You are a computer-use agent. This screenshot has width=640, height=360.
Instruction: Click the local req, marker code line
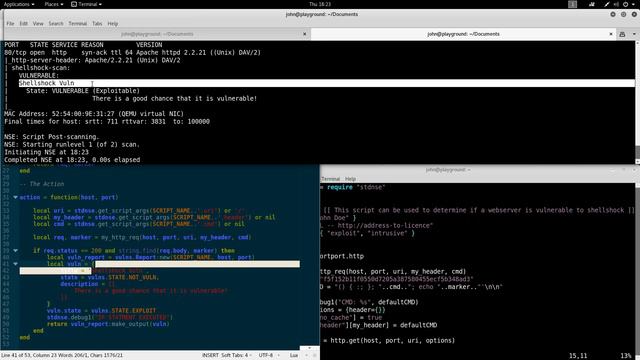point(142,237)
